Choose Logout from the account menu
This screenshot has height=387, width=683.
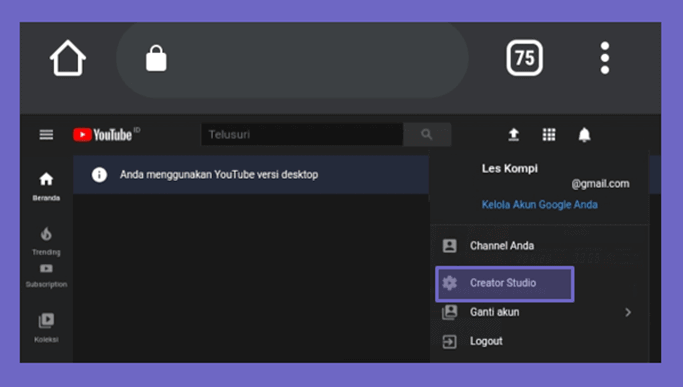point(539,341)
